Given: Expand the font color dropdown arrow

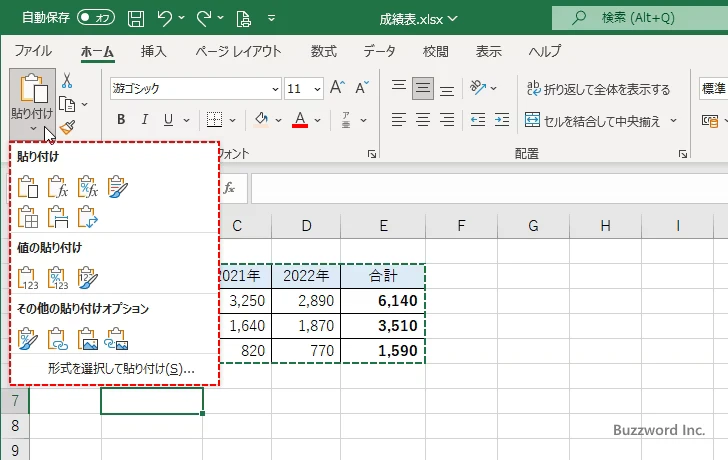Looking at the screenshot, I should (317, 120).
